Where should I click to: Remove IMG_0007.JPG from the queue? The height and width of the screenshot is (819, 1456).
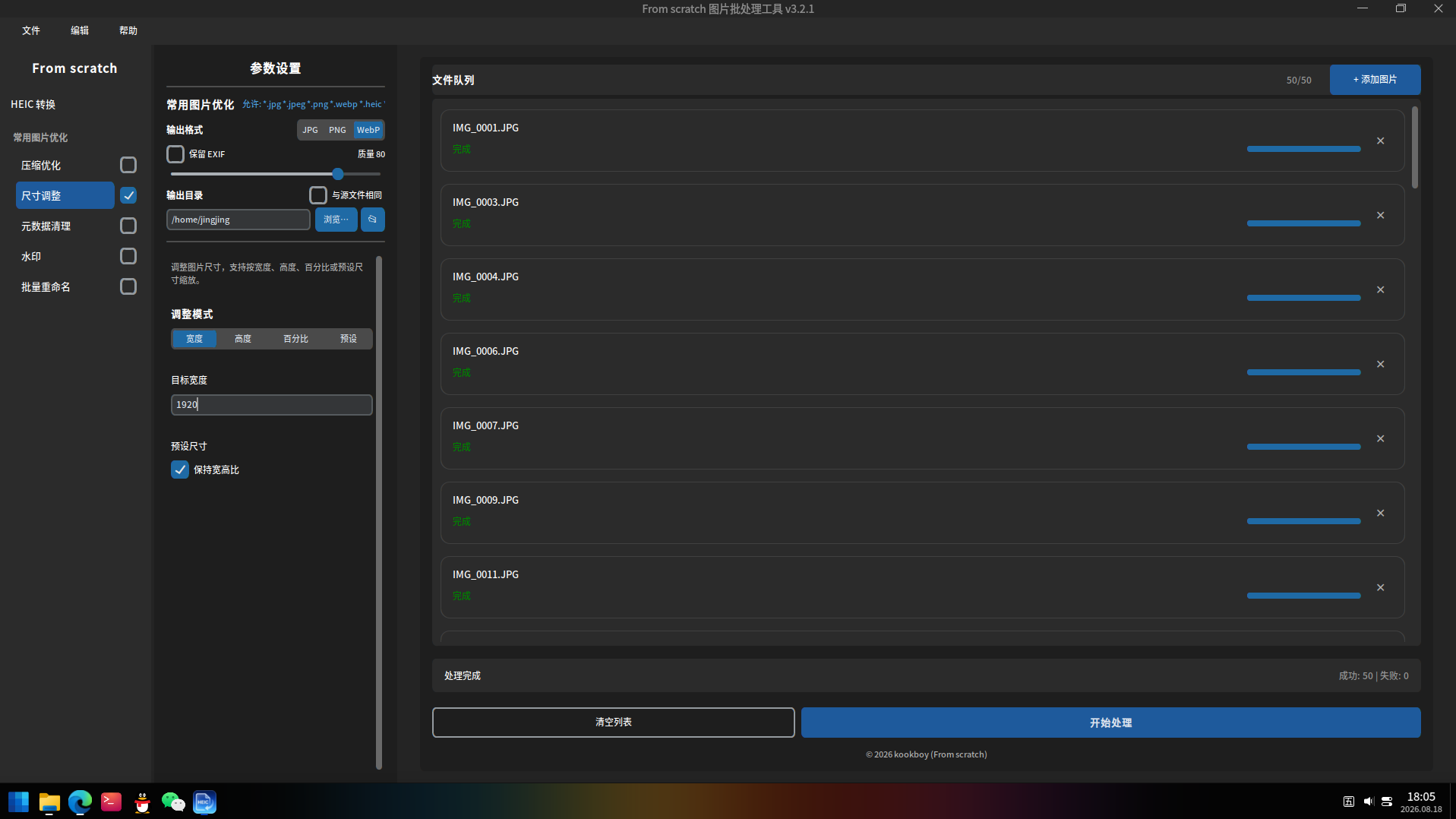coord(1380,439)
